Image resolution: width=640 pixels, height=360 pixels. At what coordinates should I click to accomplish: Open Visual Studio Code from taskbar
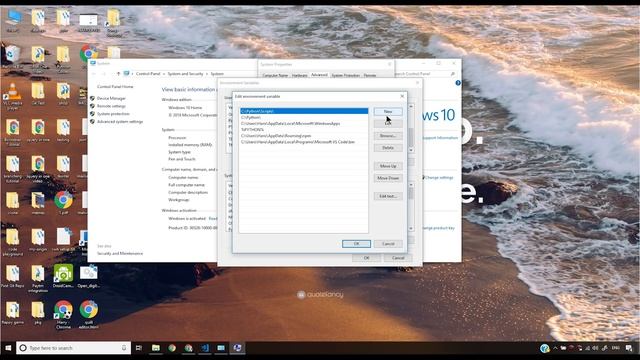(x=205, y=348)
